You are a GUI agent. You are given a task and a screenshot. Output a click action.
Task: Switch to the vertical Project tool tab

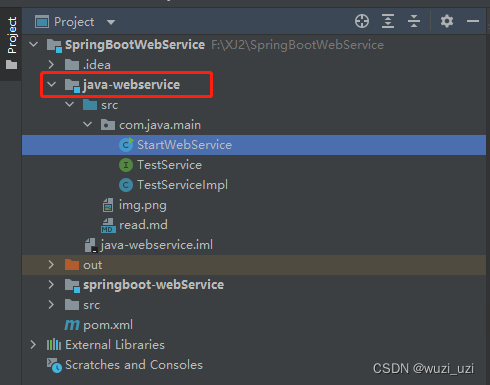(11, 35)
